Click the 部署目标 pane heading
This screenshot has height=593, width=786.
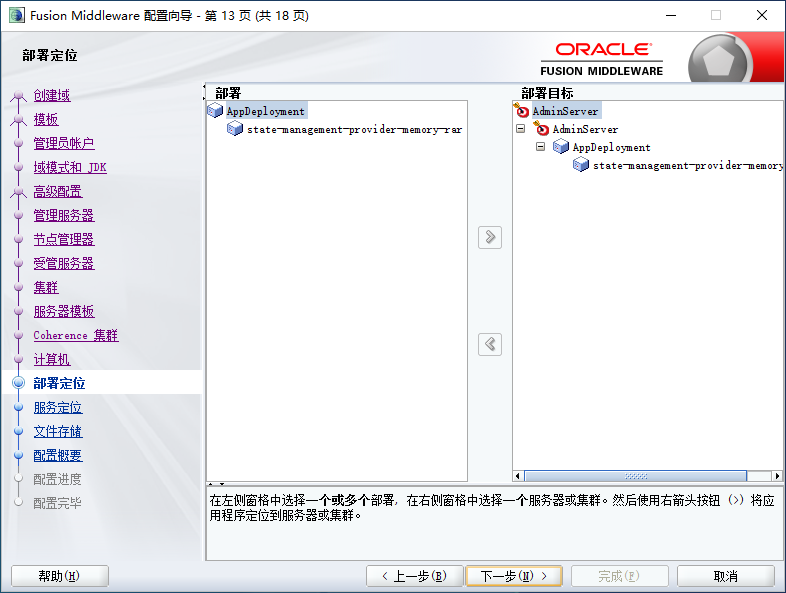(x=547, y=93)
